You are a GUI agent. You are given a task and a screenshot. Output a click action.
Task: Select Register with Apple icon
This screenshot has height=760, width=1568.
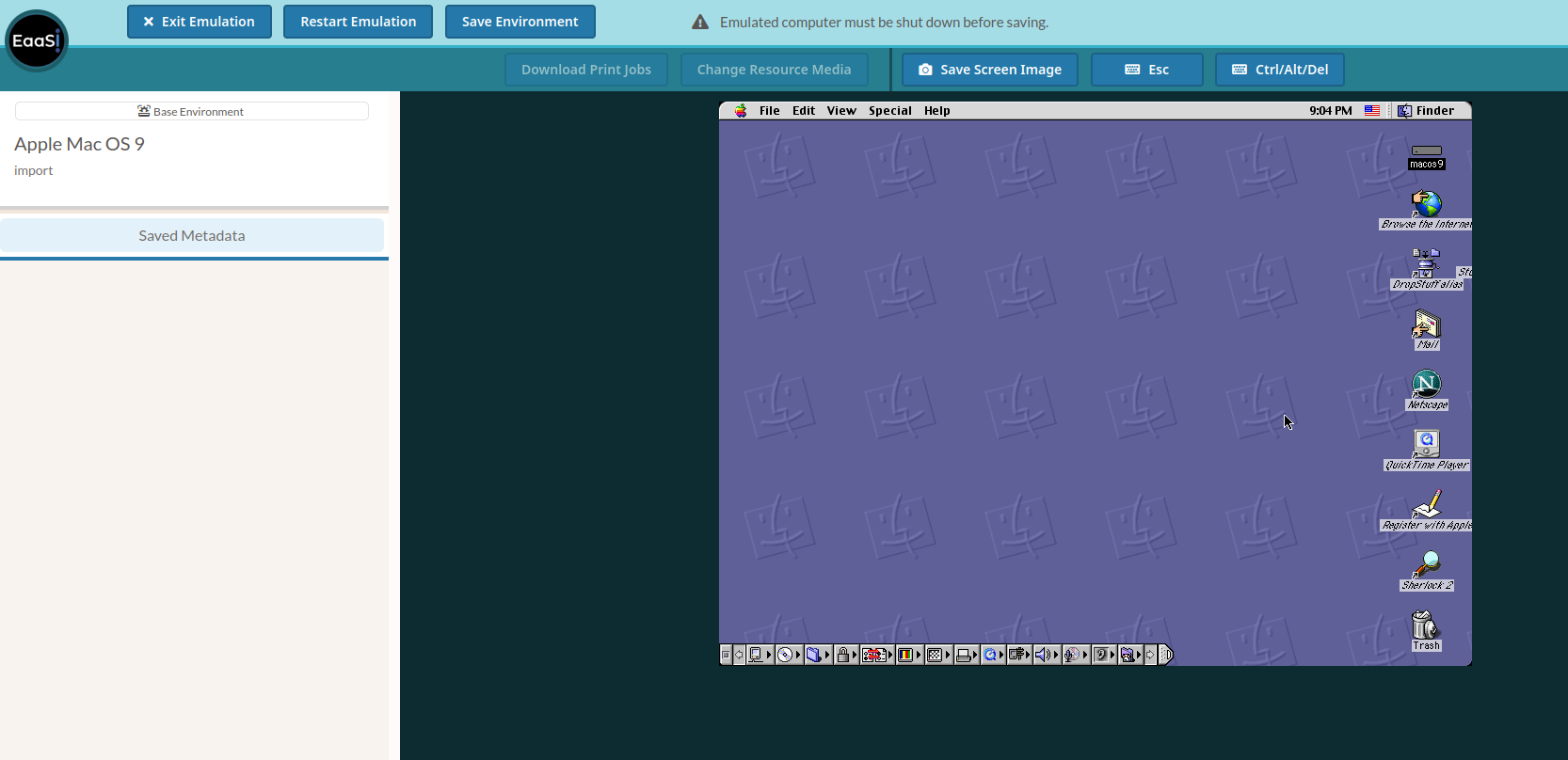[1427, 511]
